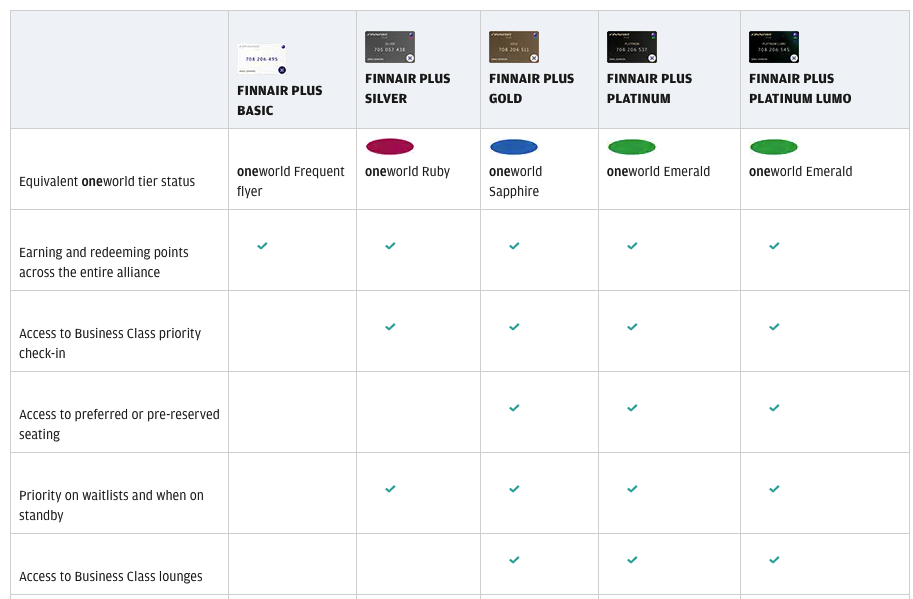Click the Finnair Plus Basic card image
913x599 pixels.
tap(261, 59)
